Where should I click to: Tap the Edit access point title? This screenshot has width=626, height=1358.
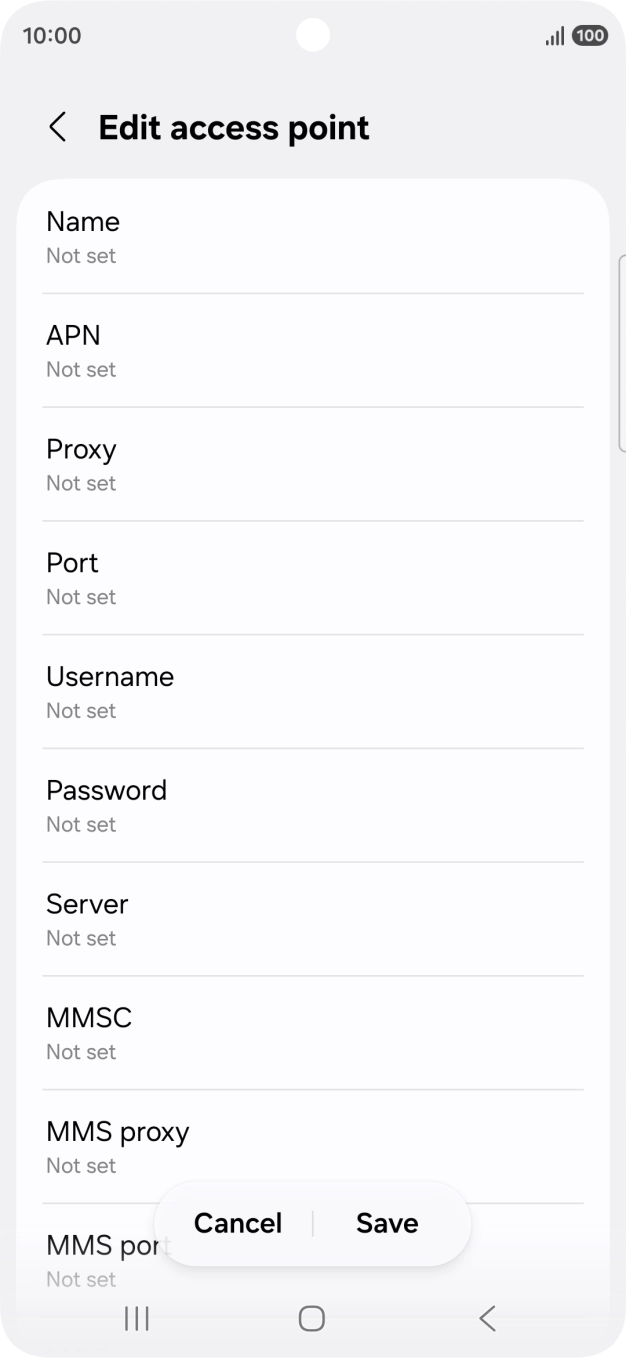click(234, 128)
